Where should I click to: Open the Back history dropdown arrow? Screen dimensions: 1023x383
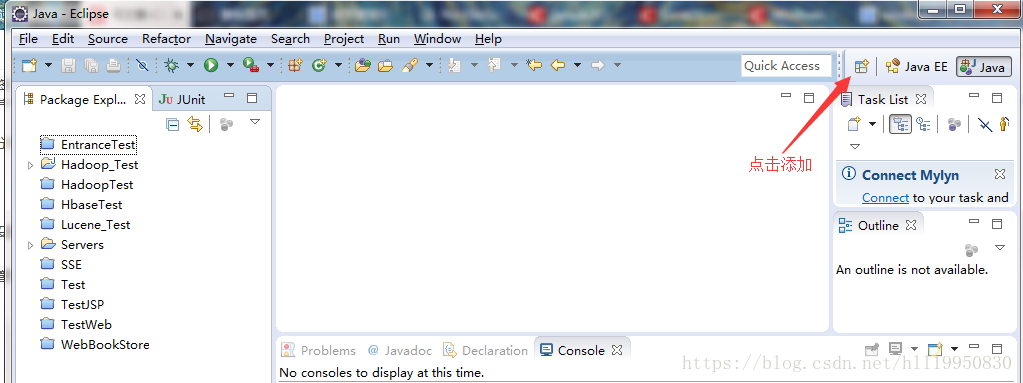(x=577, y=65)
